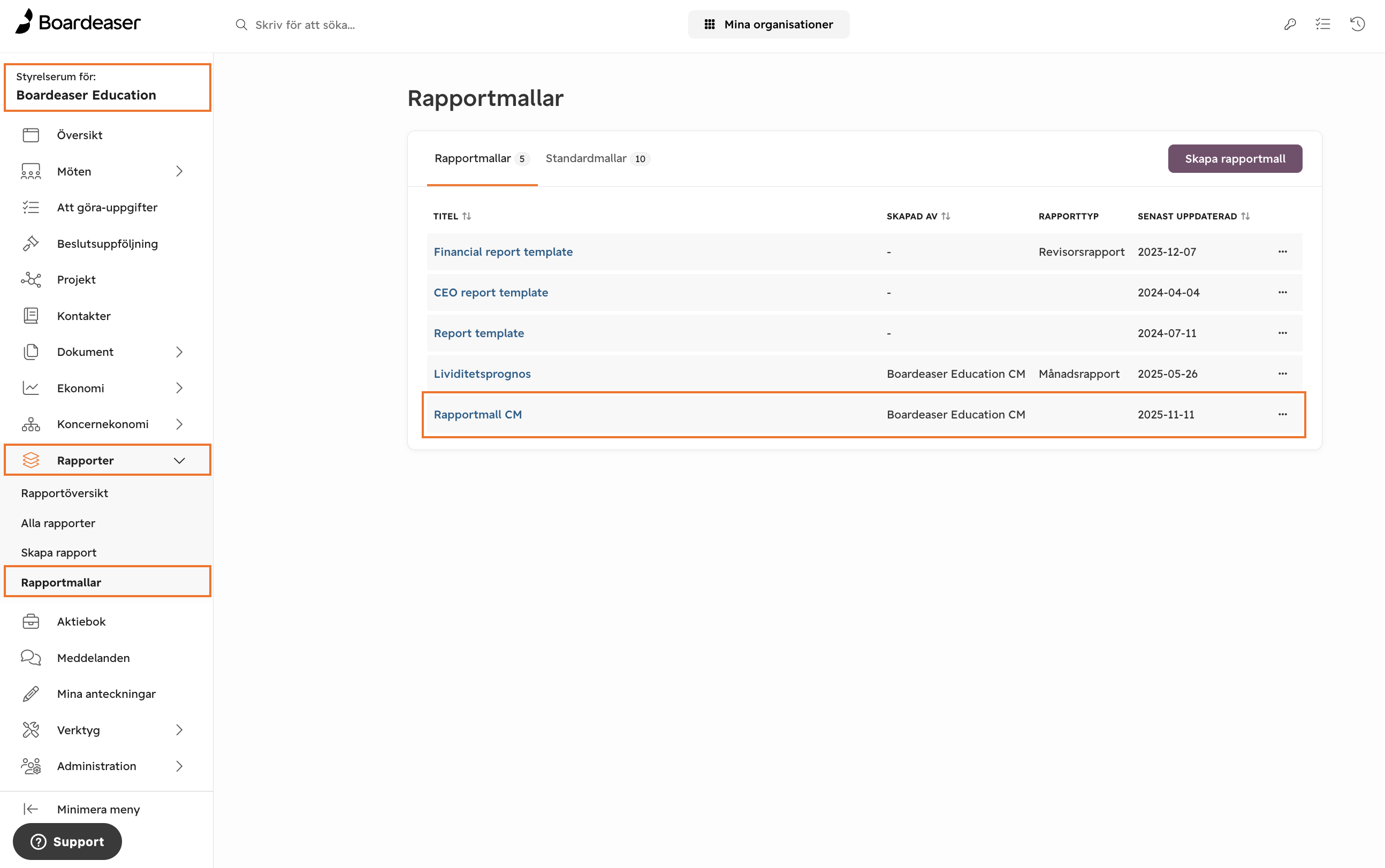Image resolution: width=1385 pixels, height=868 pixels.
Task: Open more options for CEO report template
Action: click(x=1283, y=293)
